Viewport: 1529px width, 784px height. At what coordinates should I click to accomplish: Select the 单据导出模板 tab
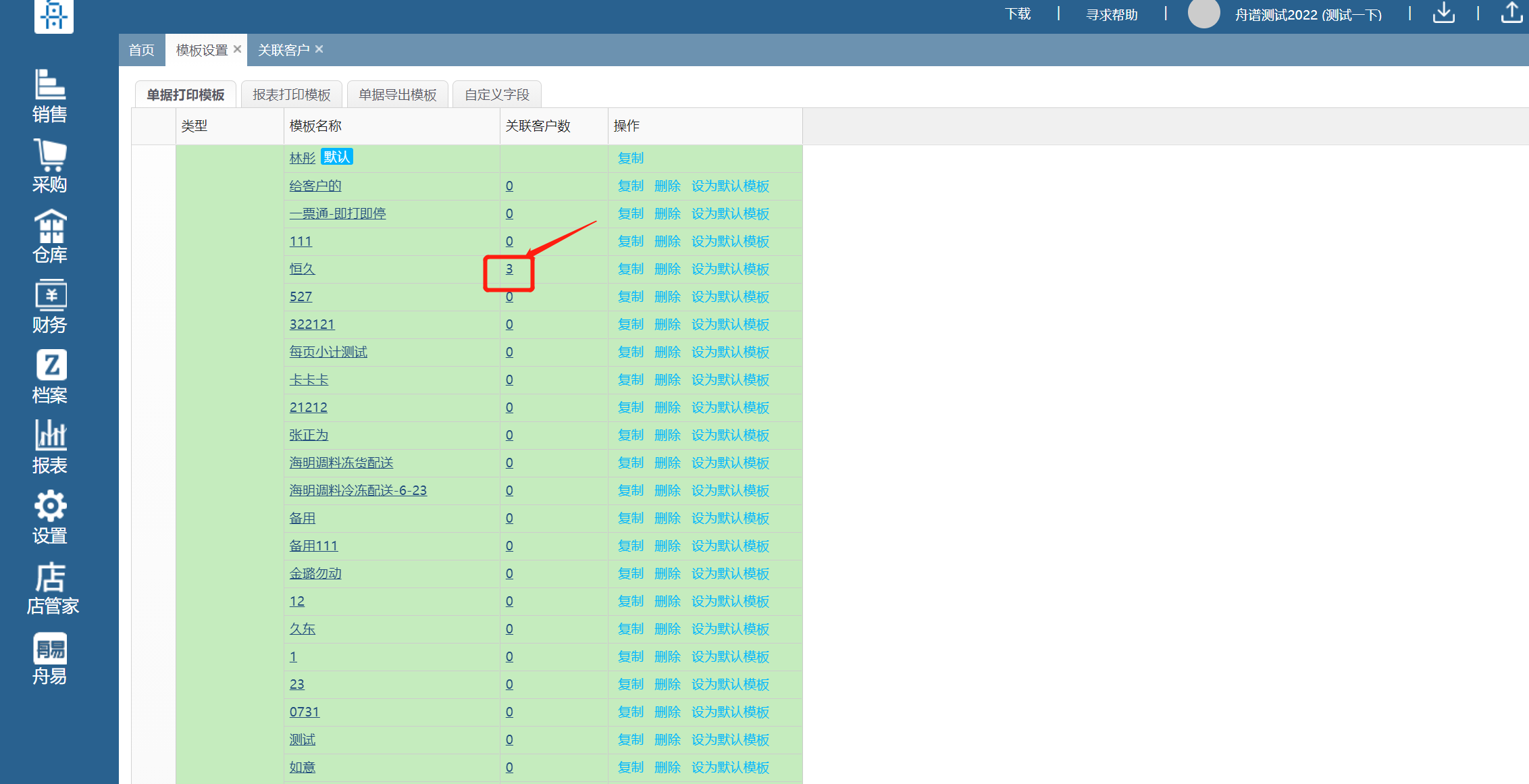click(398, 95)
